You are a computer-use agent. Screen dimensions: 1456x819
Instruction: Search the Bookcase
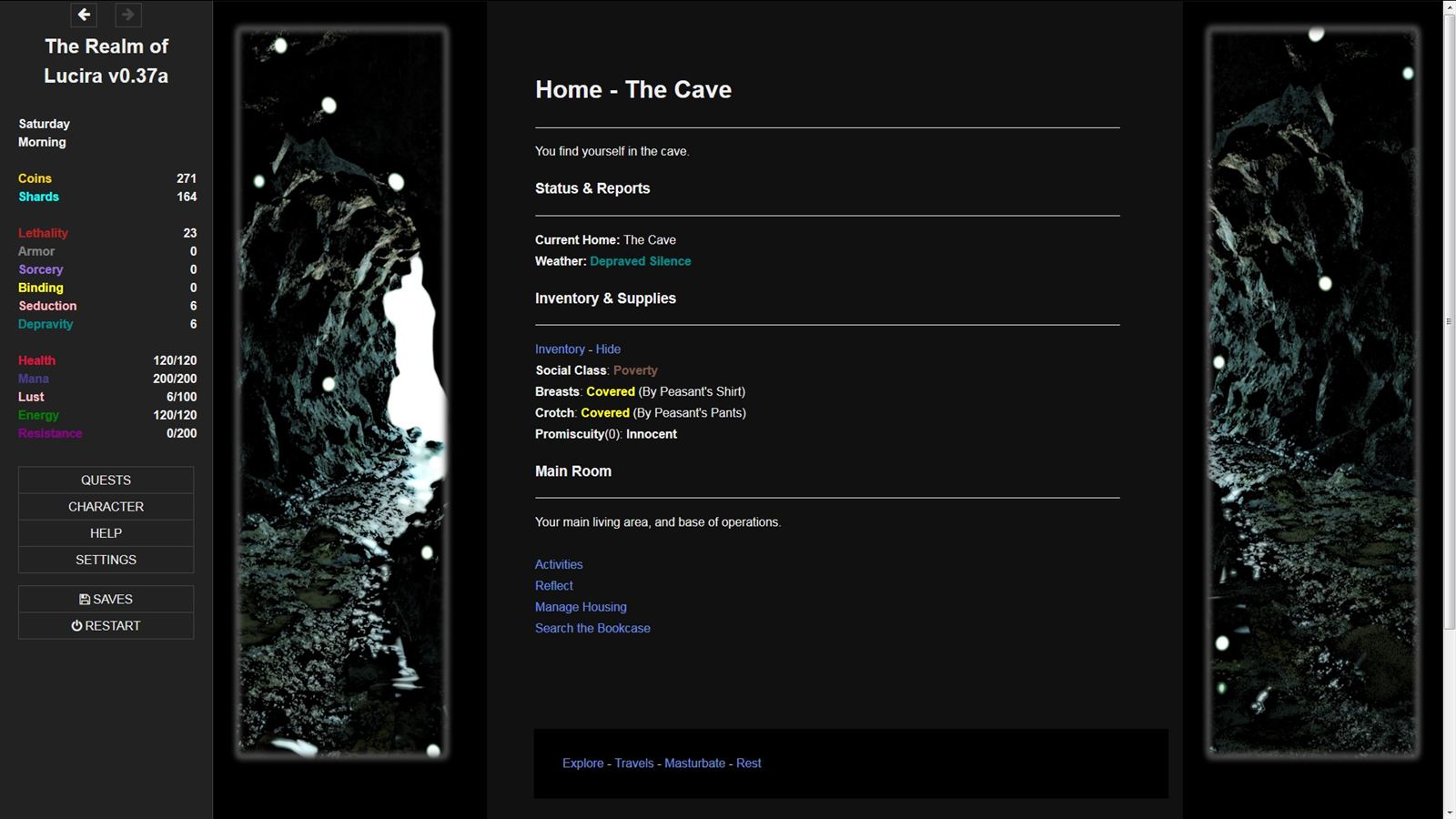(592, 628)
